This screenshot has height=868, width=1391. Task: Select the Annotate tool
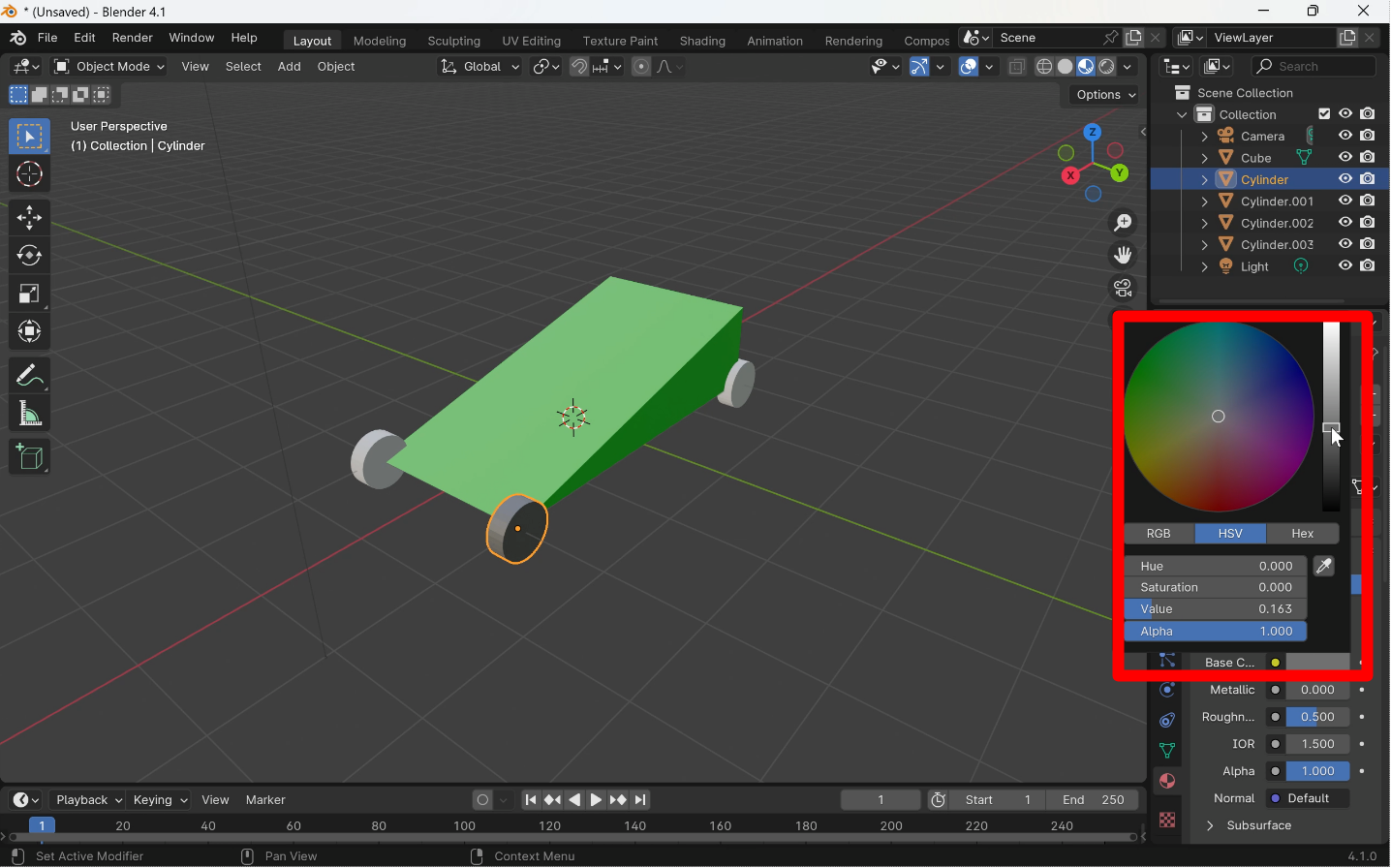coord(29,375)
